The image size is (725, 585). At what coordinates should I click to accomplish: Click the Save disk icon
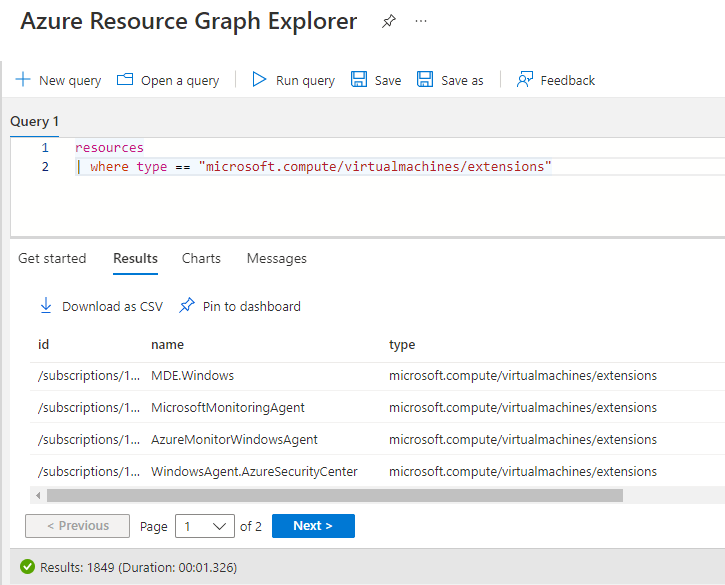tap(359, 80)
